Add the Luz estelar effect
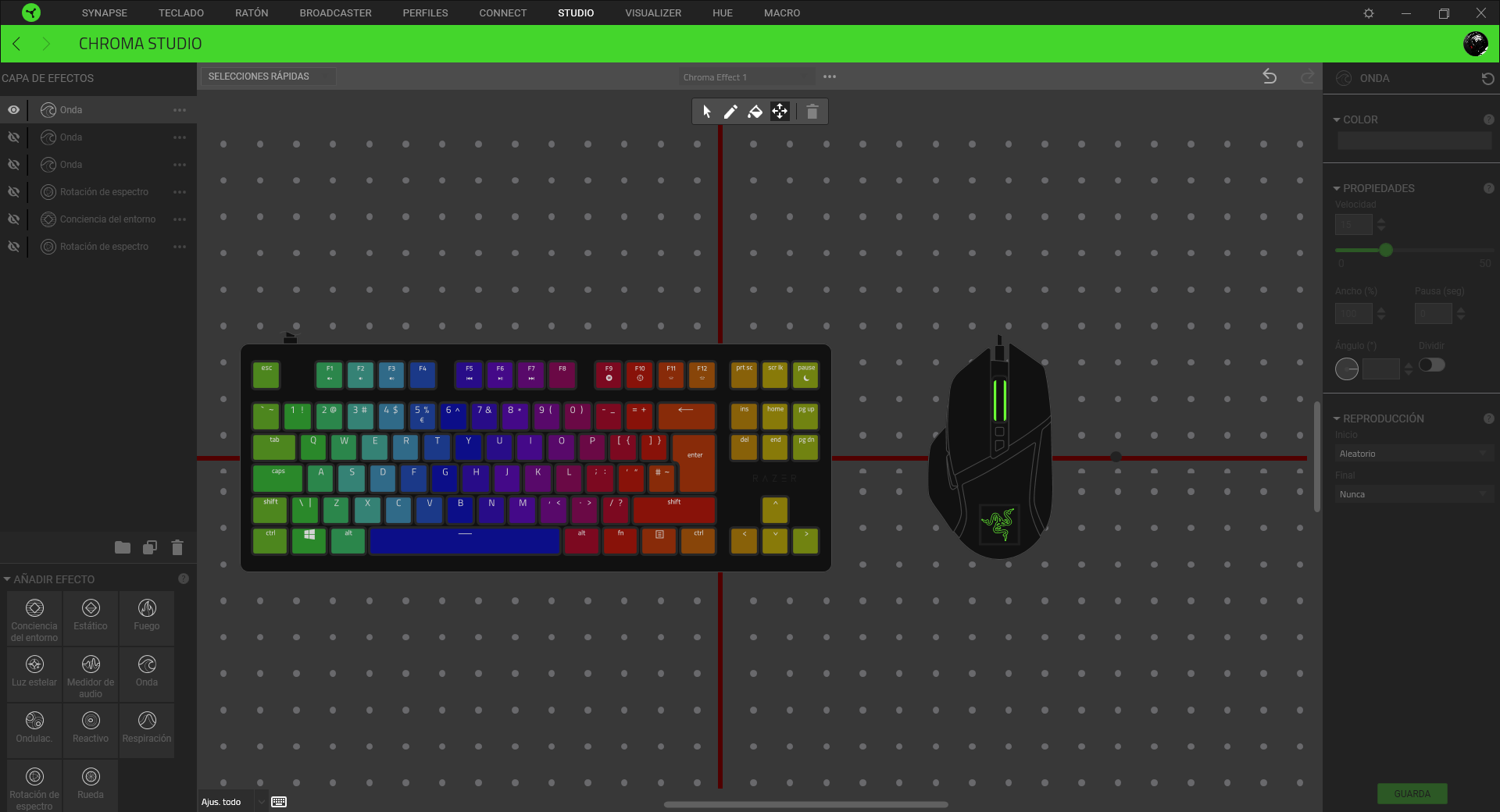Screen dimensions: 1500x812 [34, 675]
